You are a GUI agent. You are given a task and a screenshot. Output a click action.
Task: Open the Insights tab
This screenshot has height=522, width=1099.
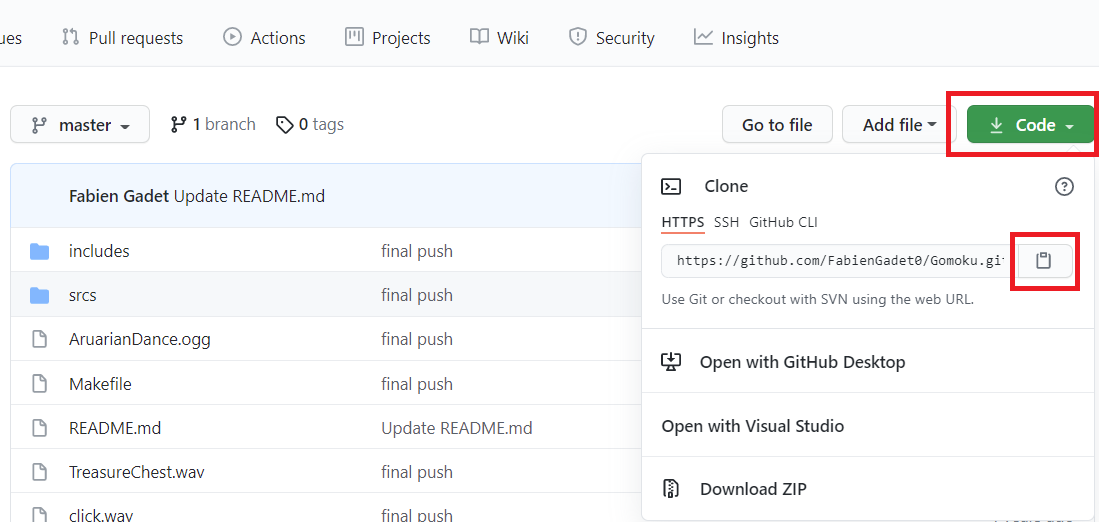coord(736,38)
